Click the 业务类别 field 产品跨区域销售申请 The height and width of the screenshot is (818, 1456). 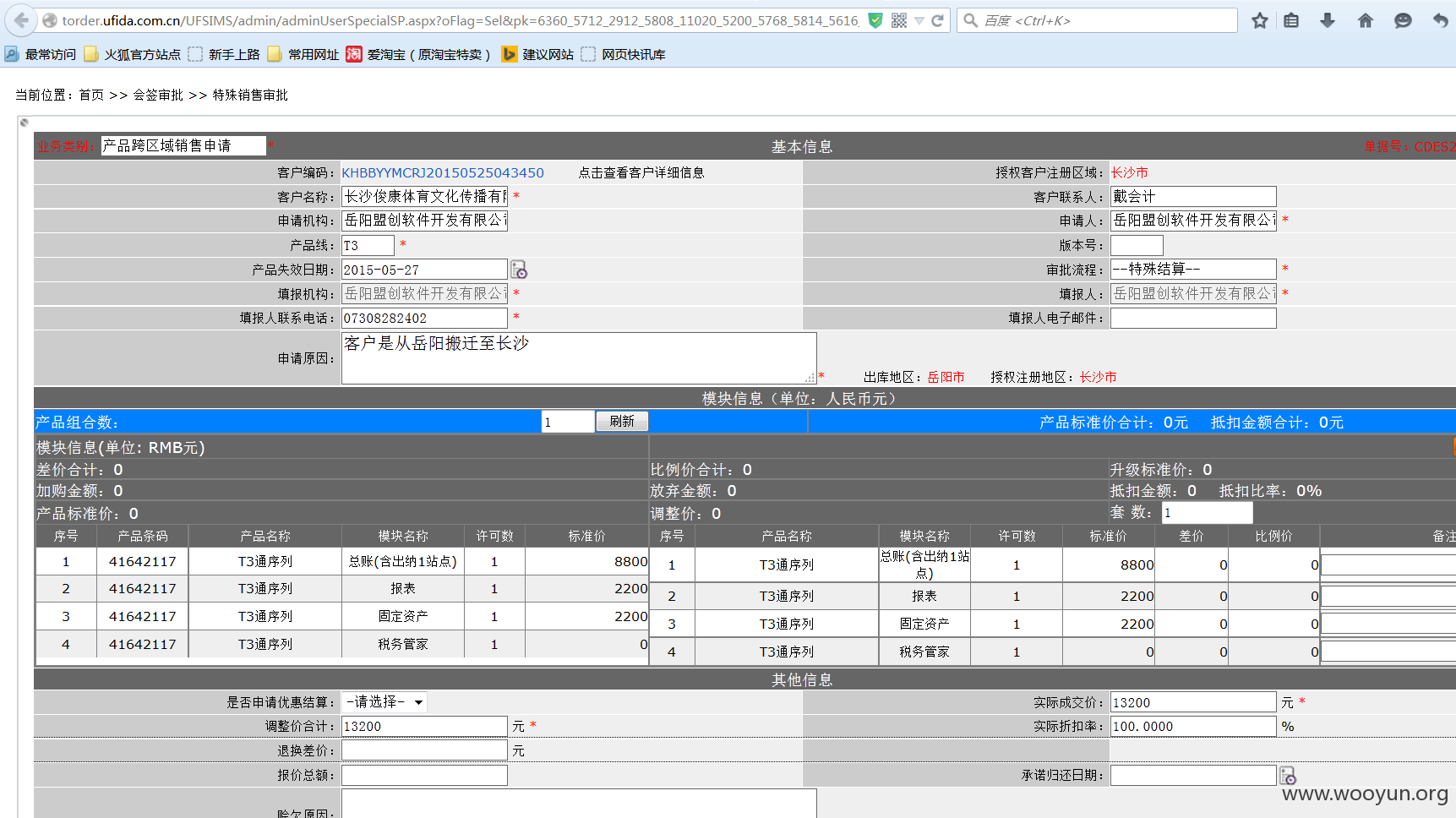coord(183,145)
